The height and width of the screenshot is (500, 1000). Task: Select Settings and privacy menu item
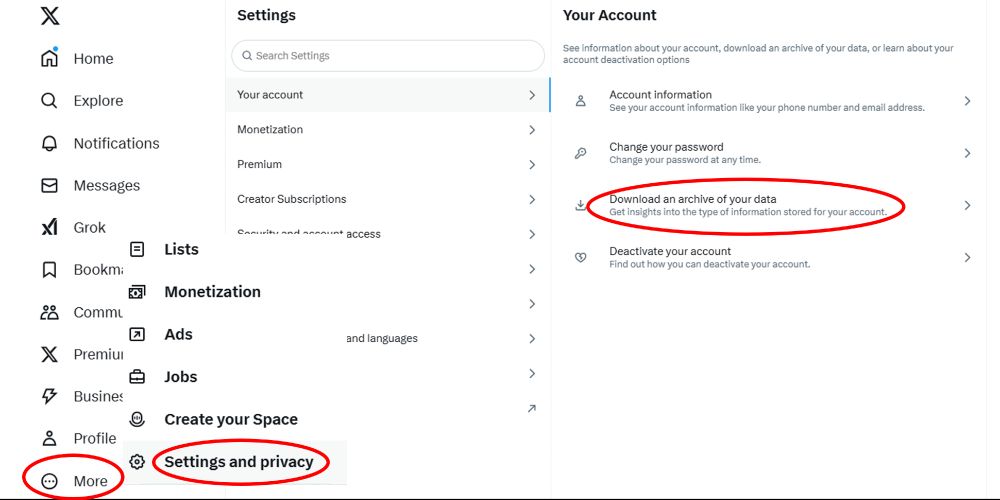[238, 461]
